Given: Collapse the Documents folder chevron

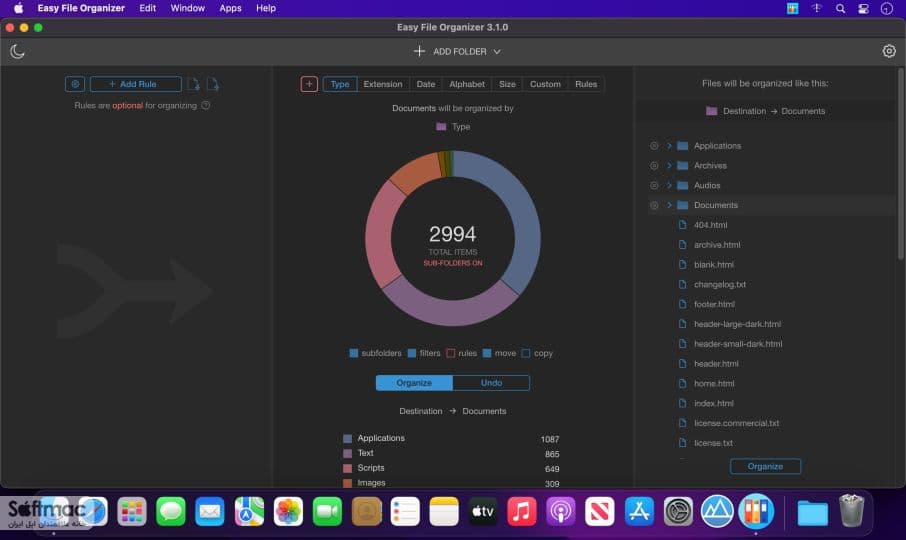Looking at the screenshot, I should click(669, 205).
